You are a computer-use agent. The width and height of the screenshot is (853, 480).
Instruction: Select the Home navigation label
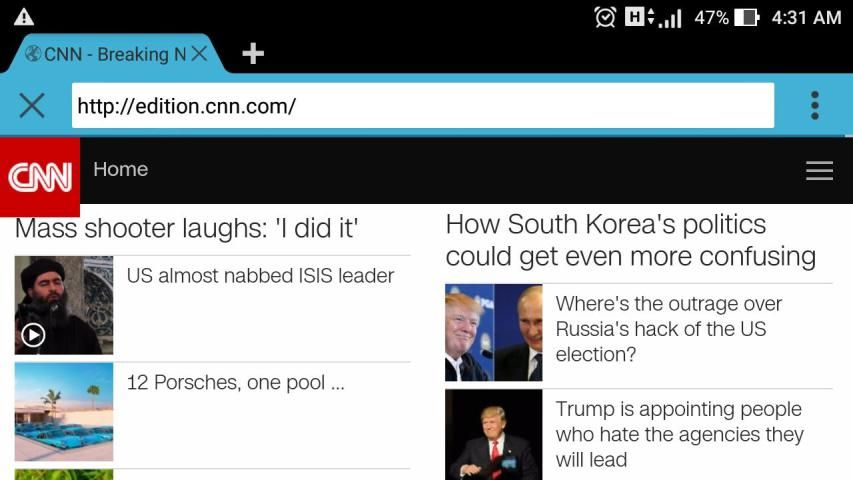tap(120, 169)
